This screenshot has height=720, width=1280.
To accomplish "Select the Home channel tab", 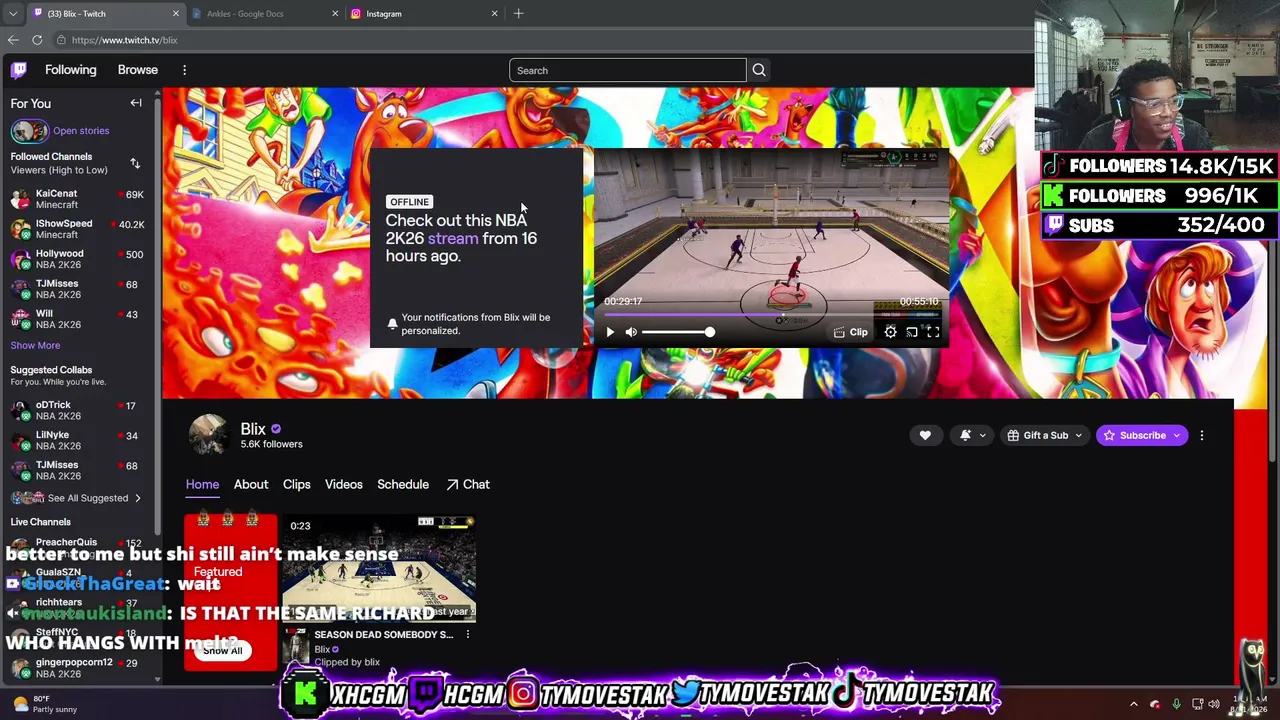I will 202,484.
